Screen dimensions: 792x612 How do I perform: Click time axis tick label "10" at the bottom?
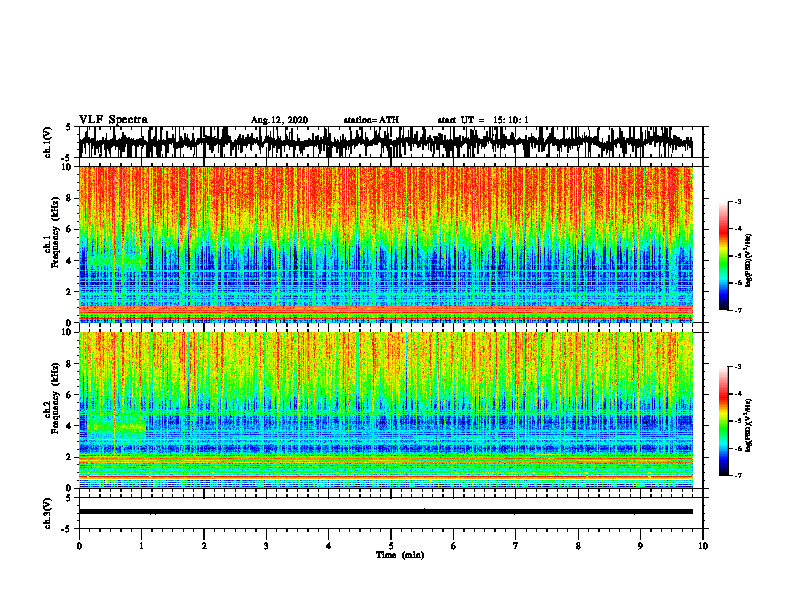[x=703, y=546]
